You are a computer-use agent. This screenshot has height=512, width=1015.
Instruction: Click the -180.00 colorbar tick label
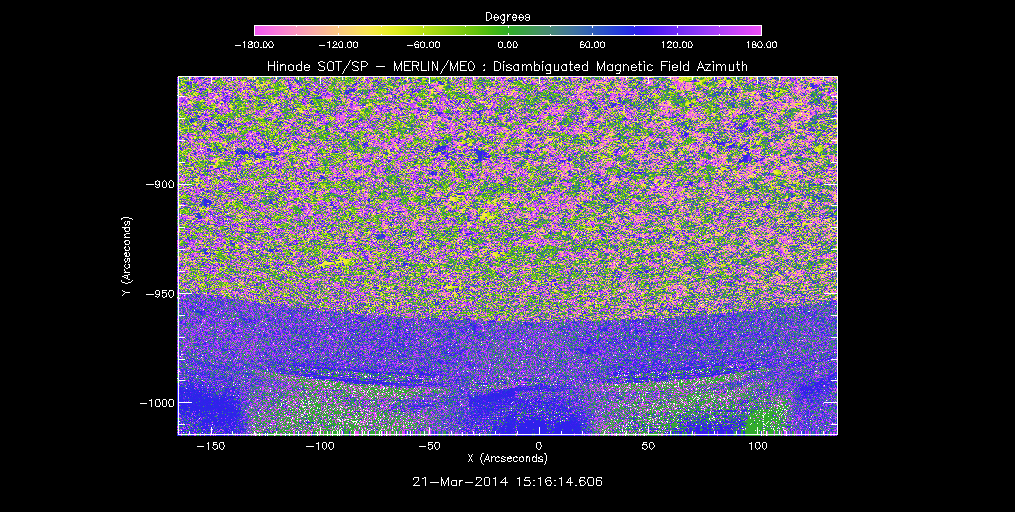coord(254,45)
